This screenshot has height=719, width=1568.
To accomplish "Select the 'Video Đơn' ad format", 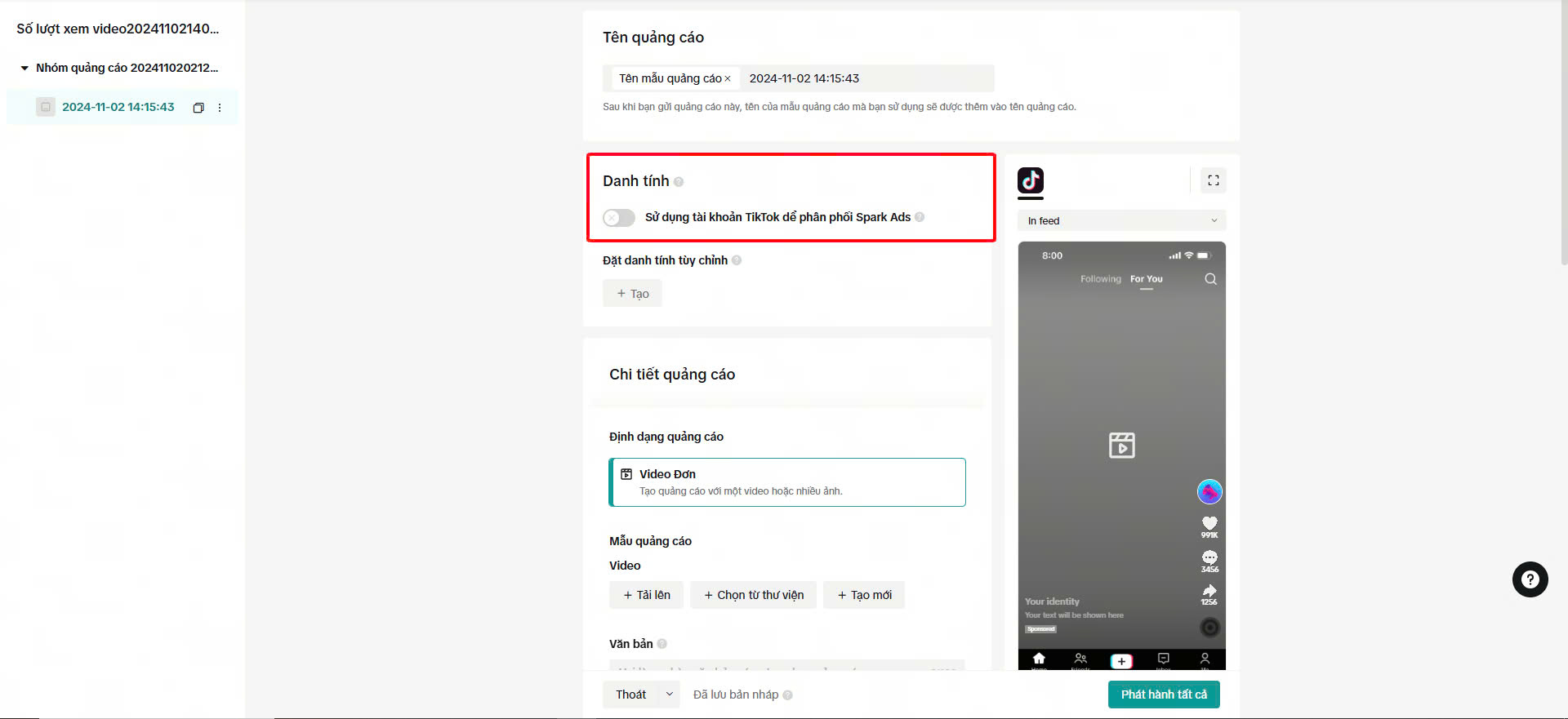I will pos(787,482).
